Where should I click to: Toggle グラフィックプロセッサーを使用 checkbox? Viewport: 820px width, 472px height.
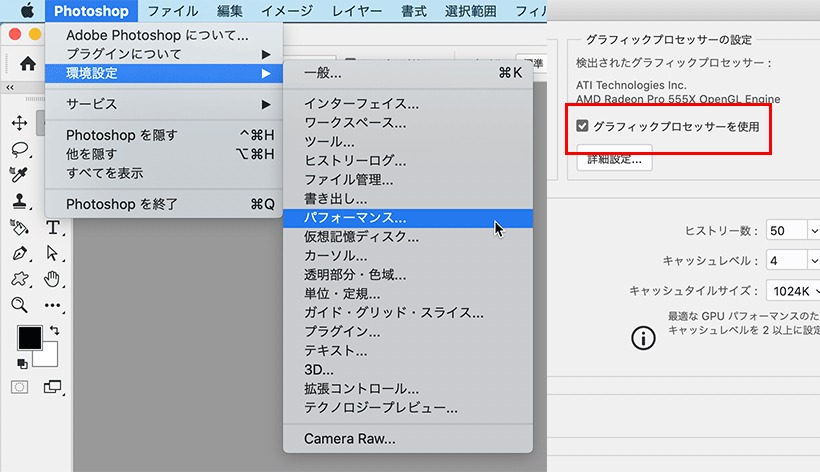582,125
